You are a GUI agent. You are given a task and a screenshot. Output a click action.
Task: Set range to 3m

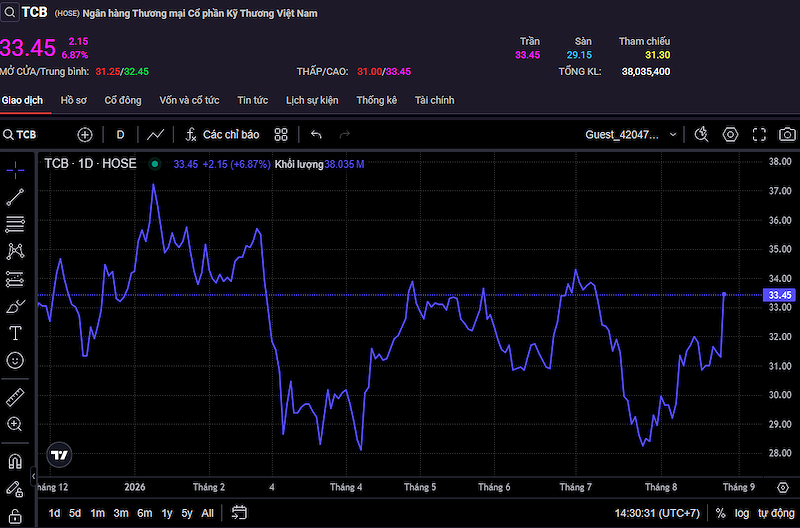[x=121, y=513]
